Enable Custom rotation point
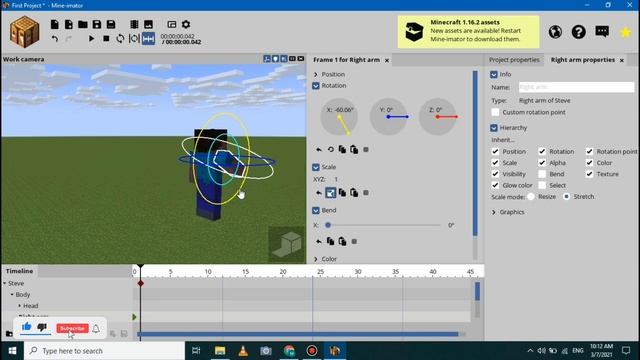This screenshot has height=360, width=640. click(495, 112)
